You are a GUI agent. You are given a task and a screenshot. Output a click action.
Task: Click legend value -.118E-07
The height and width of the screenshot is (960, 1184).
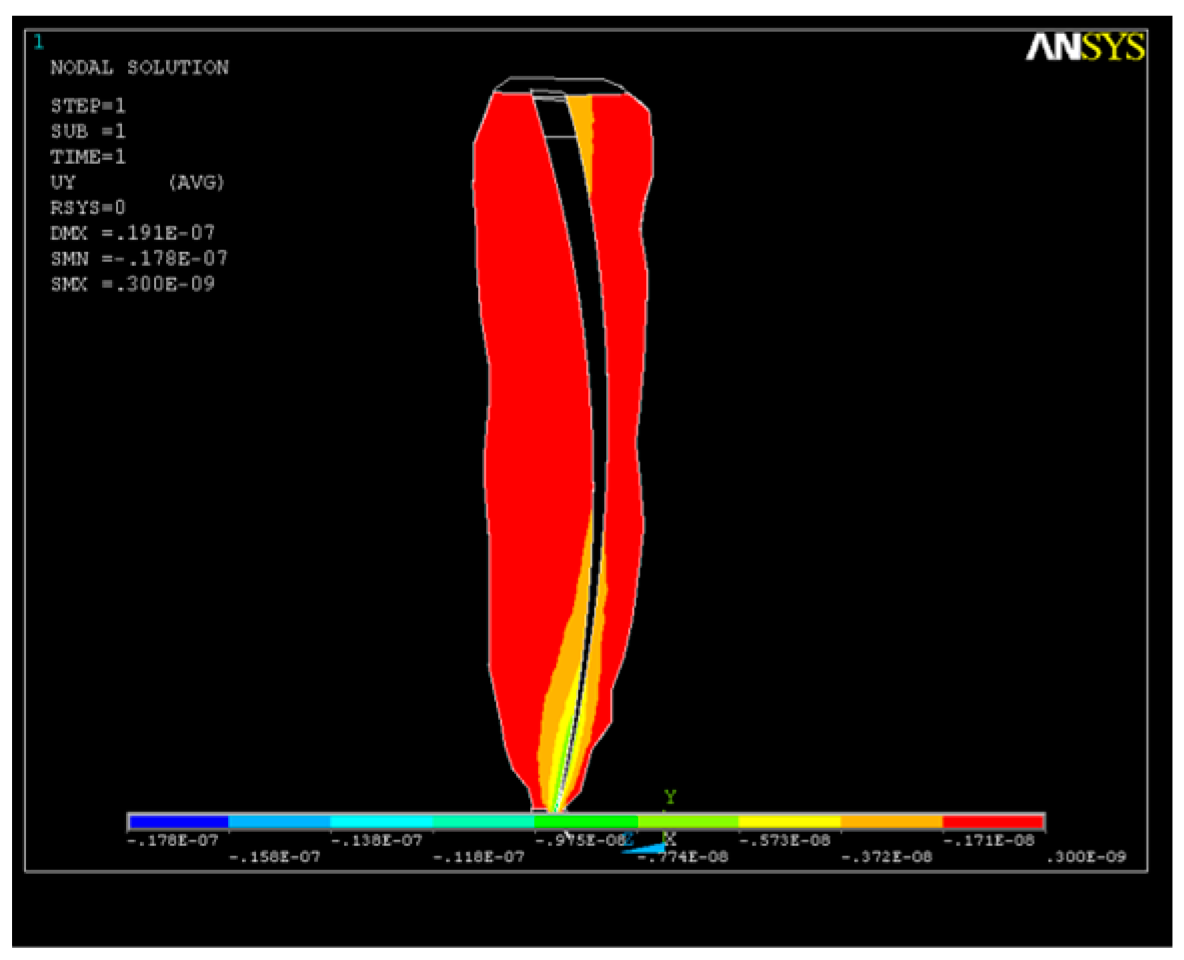[x=479, y=857]
